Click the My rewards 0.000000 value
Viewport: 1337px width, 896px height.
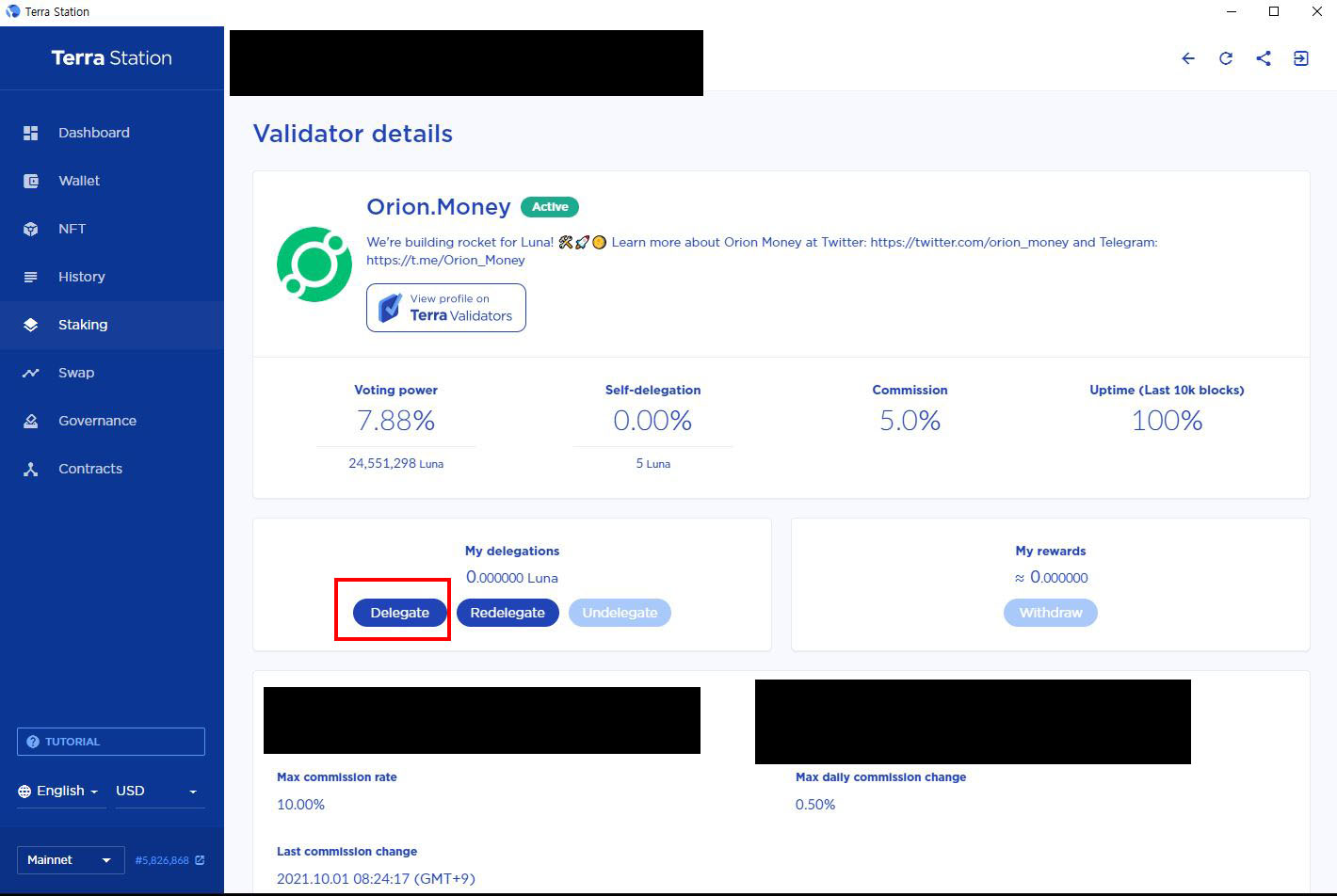point(1051,578)
